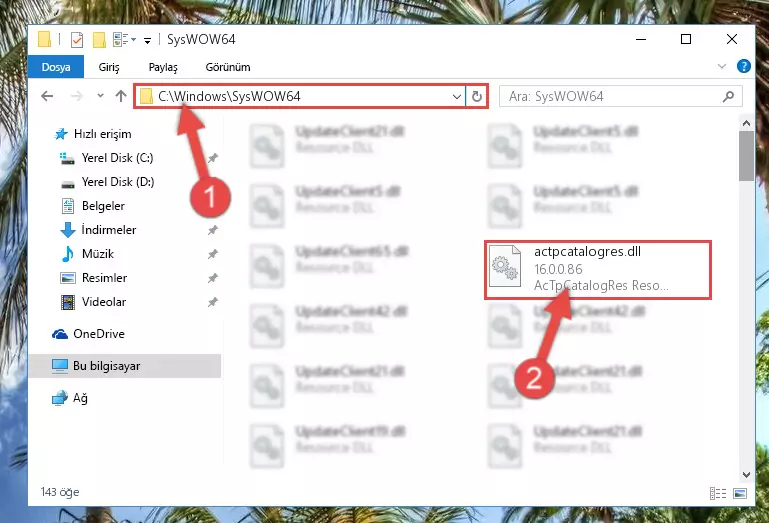Viewport: 769px width, 523px height.
Task: Click pin icon next to Yerel Disk (C:)
Action: [x=212, y=158]
